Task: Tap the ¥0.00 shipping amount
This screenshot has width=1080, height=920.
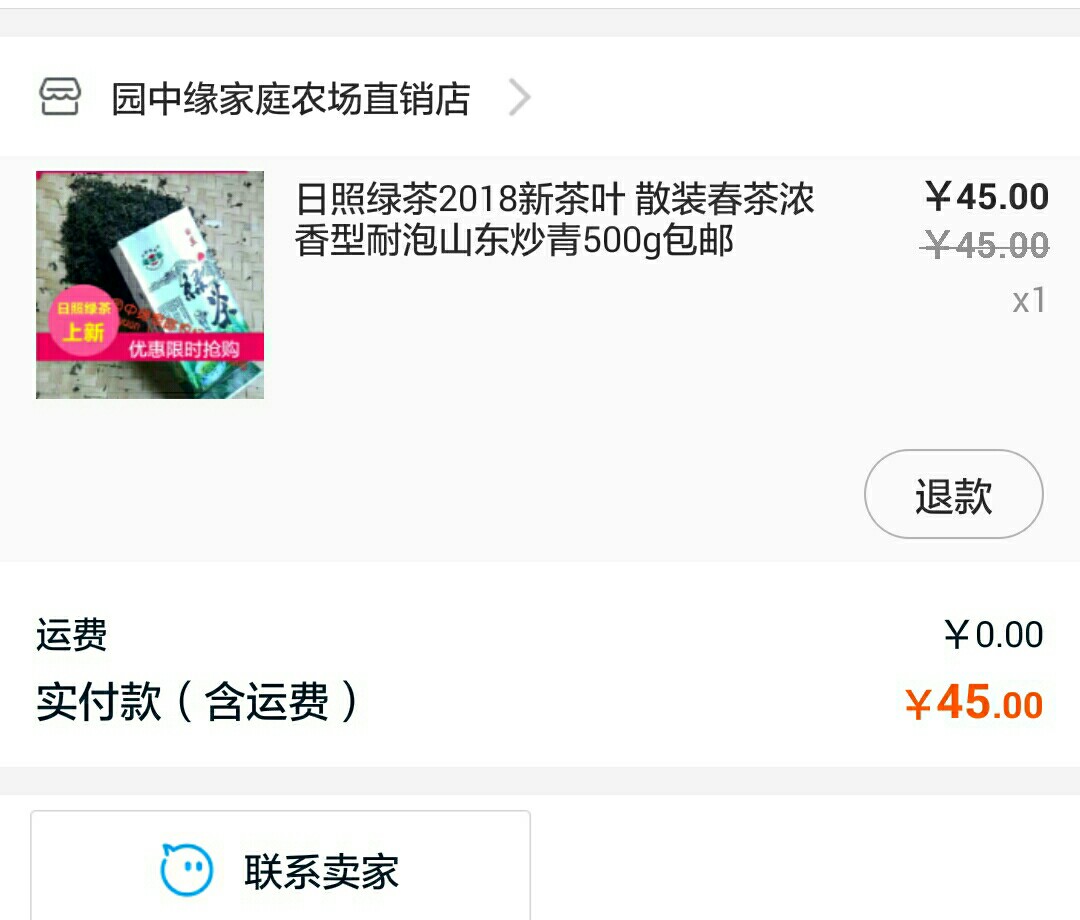Action: 993,634
